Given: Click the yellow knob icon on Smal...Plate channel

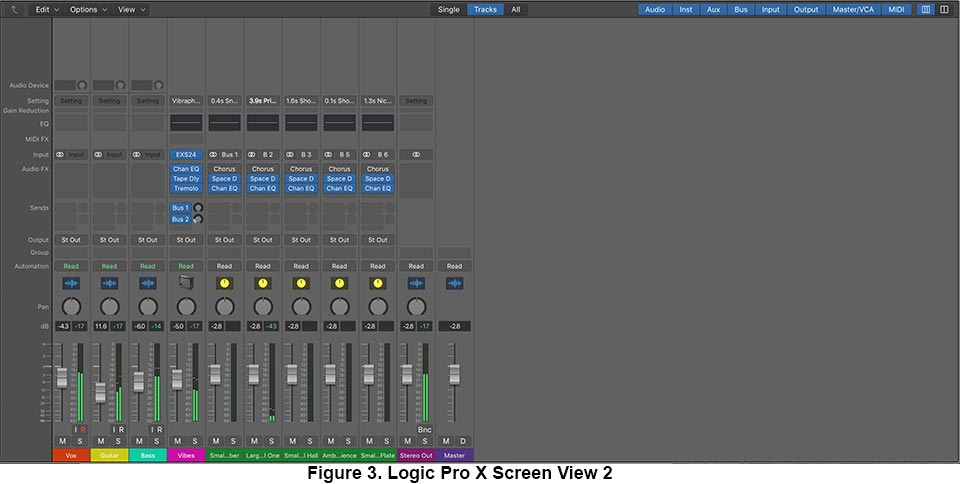Looking at the screenshot, I should click(378, 283).
